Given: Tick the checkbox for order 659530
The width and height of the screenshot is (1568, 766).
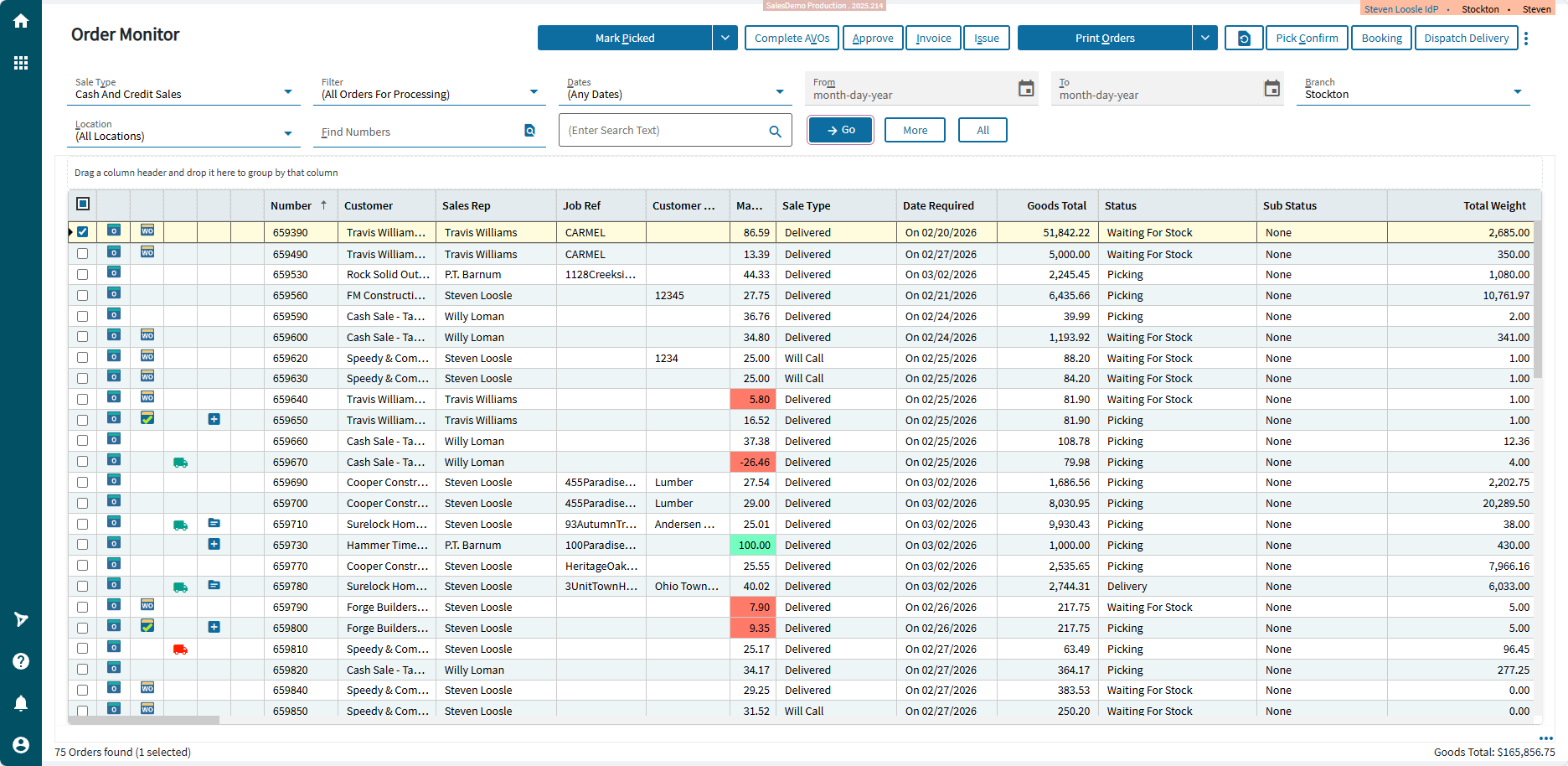Looking at the screenshot, I should tap(82, 275).
